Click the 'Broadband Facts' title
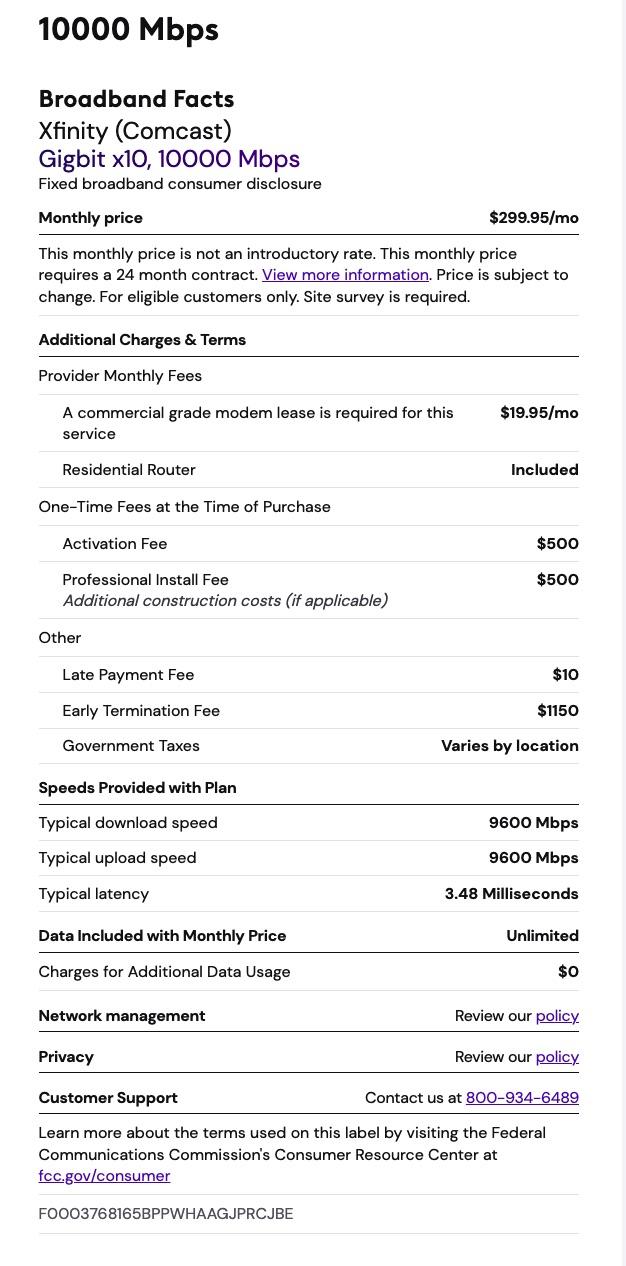 click(x=136, y=99)
